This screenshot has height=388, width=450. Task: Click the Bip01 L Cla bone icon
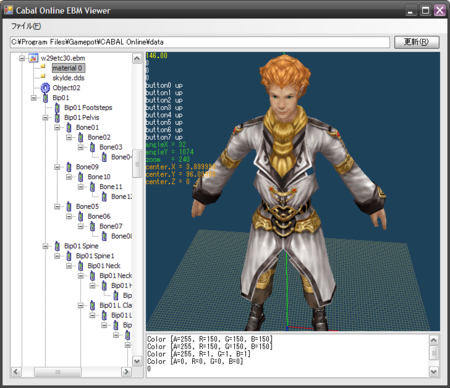coord(92,306)
